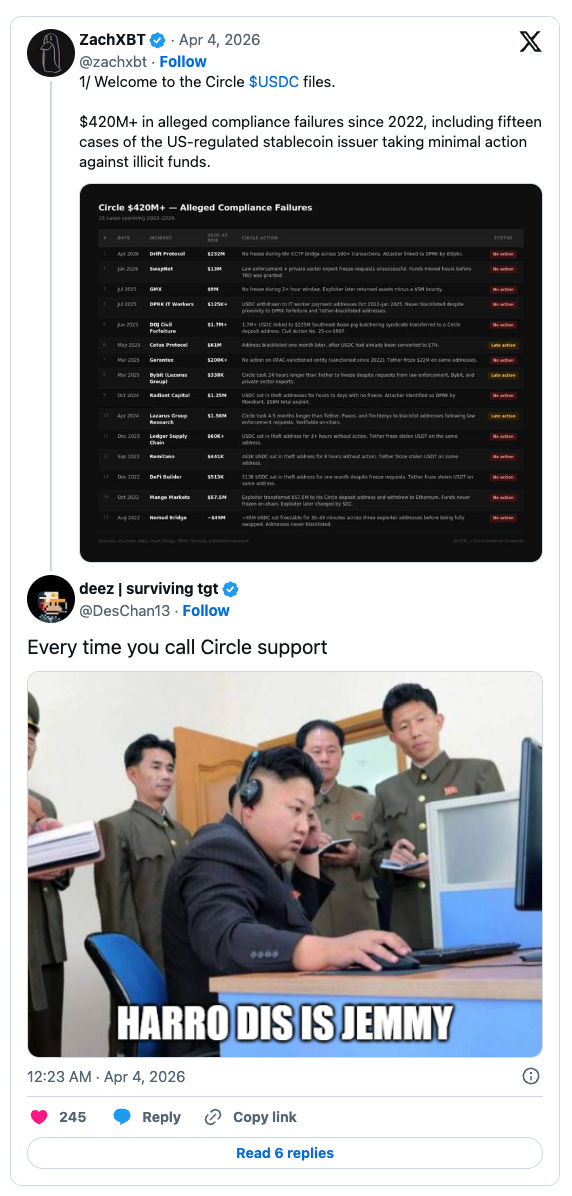Screen dimensions: 572x1196
Task: Follow the @zachxbt account
Action: 183,62
